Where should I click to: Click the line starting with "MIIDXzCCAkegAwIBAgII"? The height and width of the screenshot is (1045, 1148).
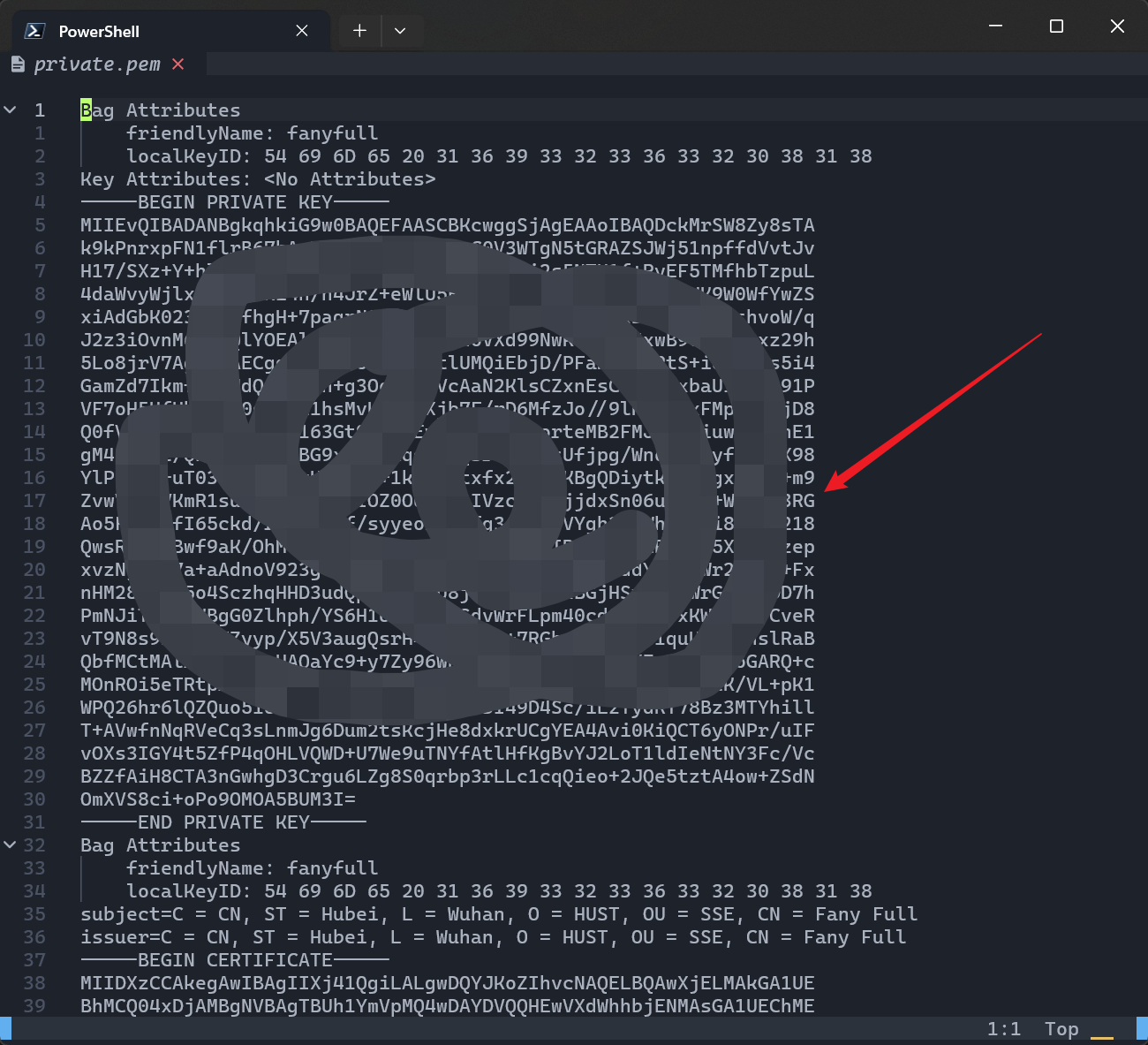coord(448,983)
